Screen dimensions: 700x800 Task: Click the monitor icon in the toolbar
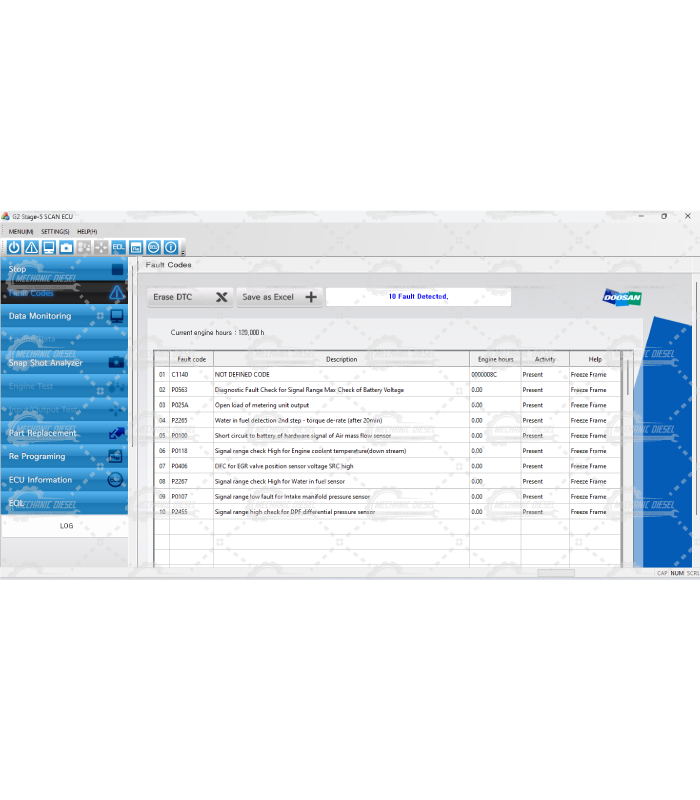[x=48, y=247]
